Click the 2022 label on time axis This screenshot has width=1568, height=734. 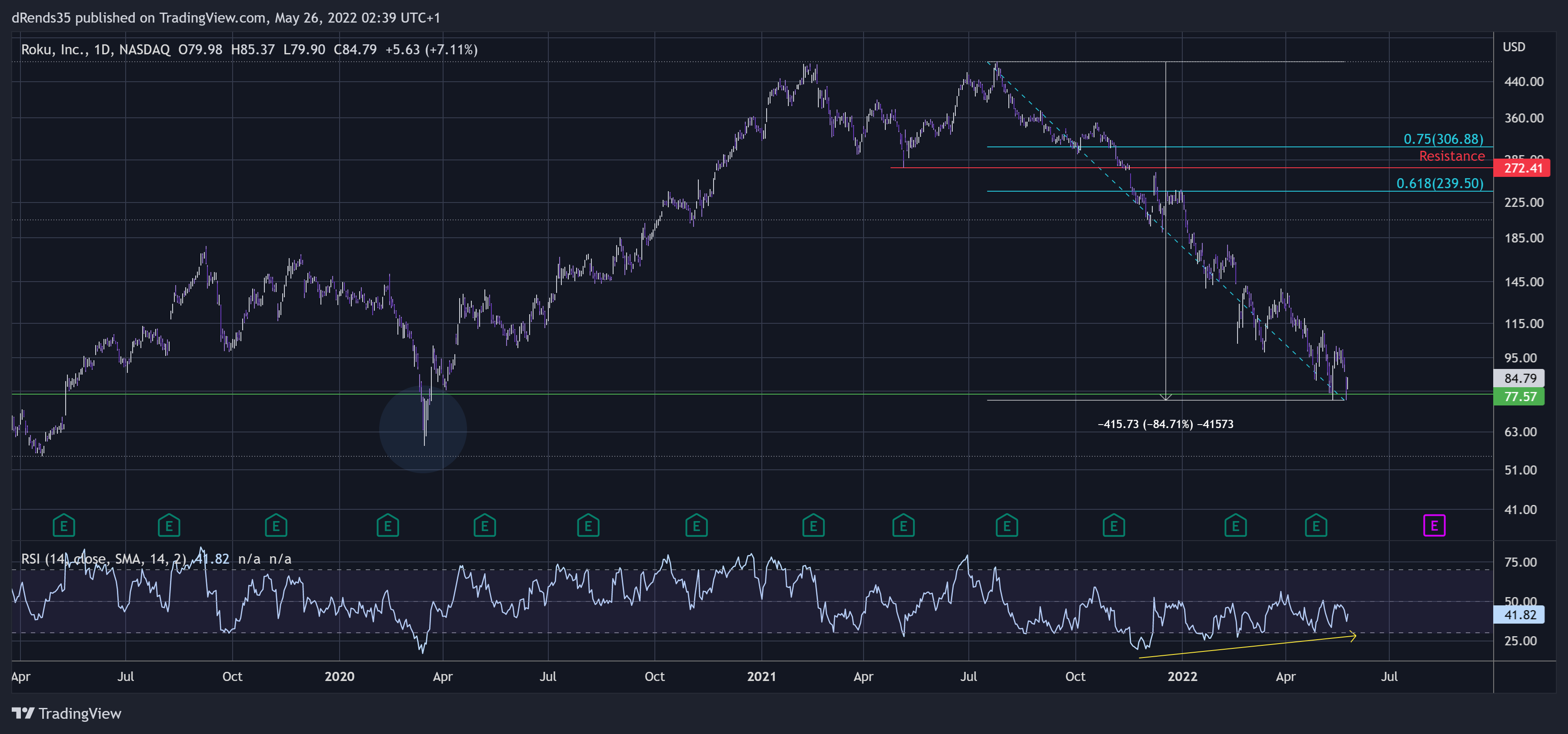pos(1182,676)
